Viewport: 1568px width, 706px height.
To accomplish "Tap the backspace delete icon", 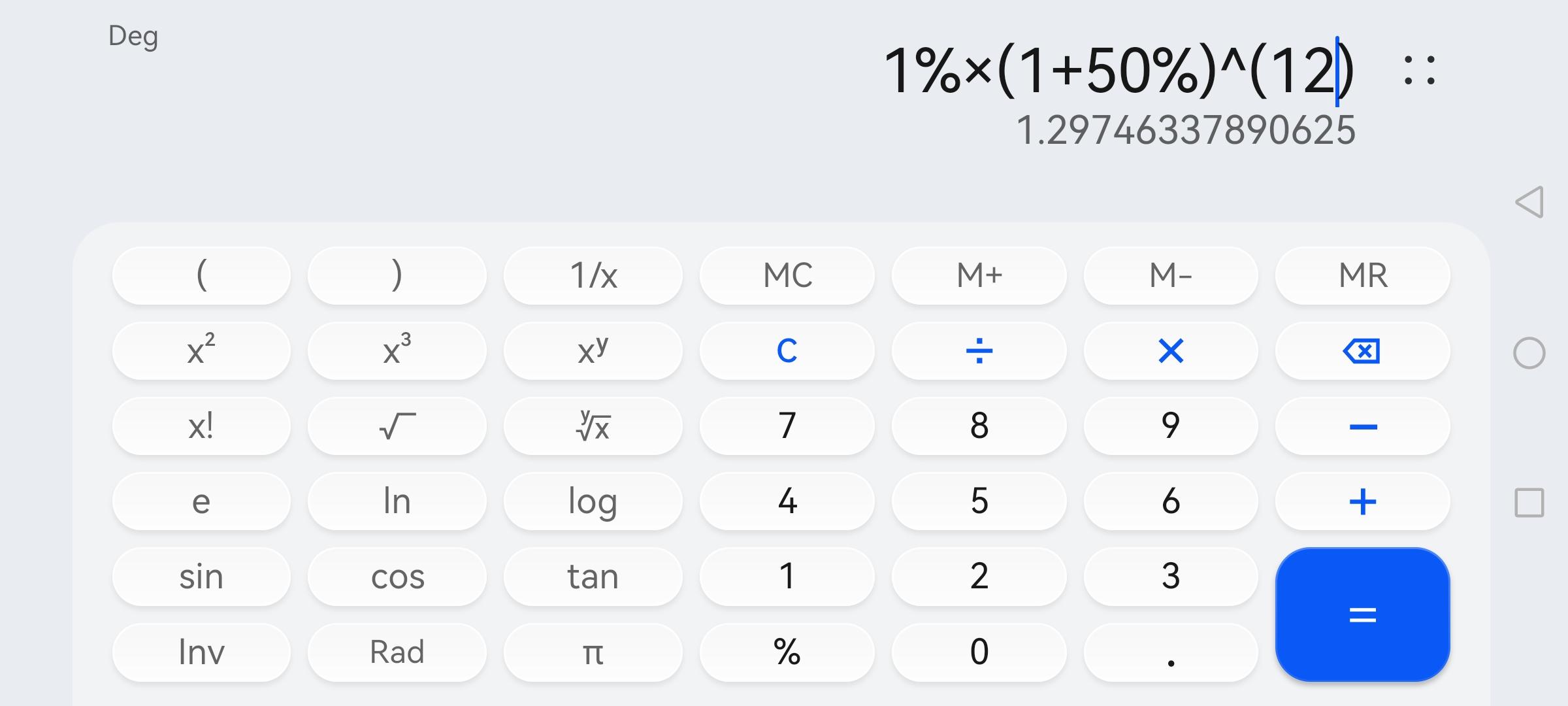I will coord(1362,351).
